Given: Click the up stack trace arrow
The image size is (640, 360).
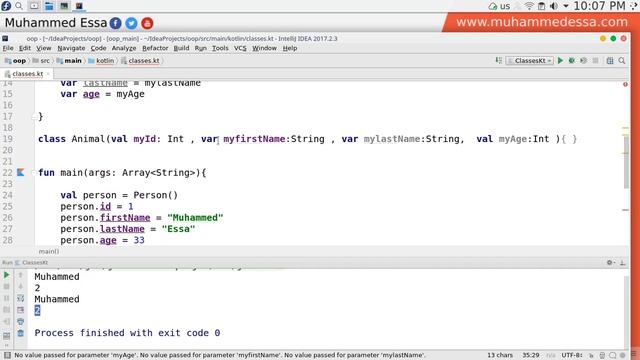Looking at the screenshot, I should (21, 275).
